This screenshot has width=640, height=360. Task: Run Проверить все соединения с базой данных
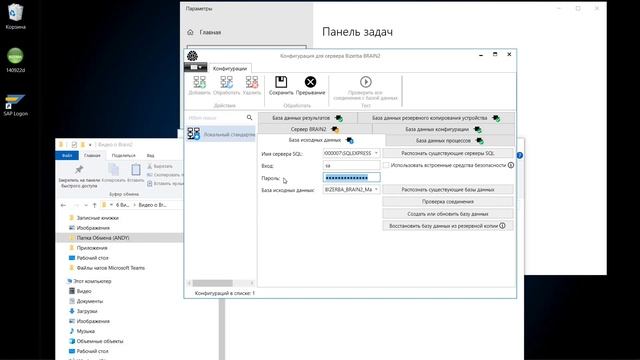point(365,88)
